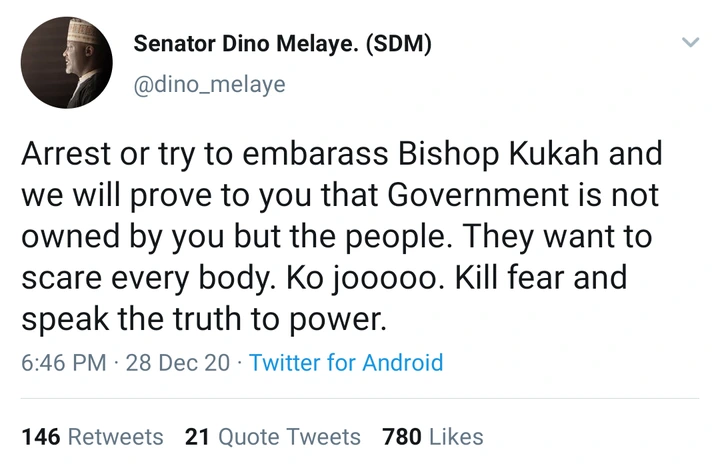The height and width of the screenshot is (464, 720).
Task: Open the Twitter for Android source link
Action: pos(345,362)
